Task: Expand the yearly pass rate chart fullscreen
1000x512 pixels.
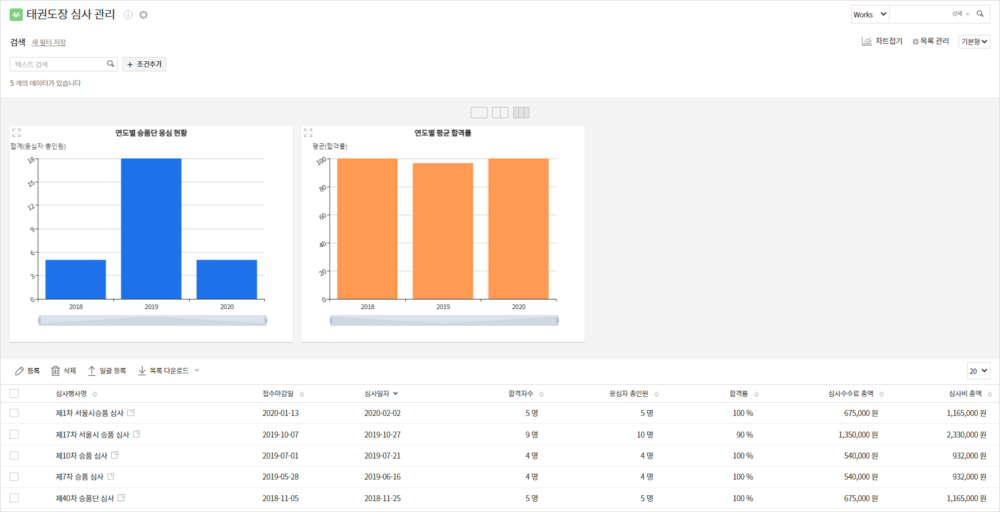Action: pos(308,133)
